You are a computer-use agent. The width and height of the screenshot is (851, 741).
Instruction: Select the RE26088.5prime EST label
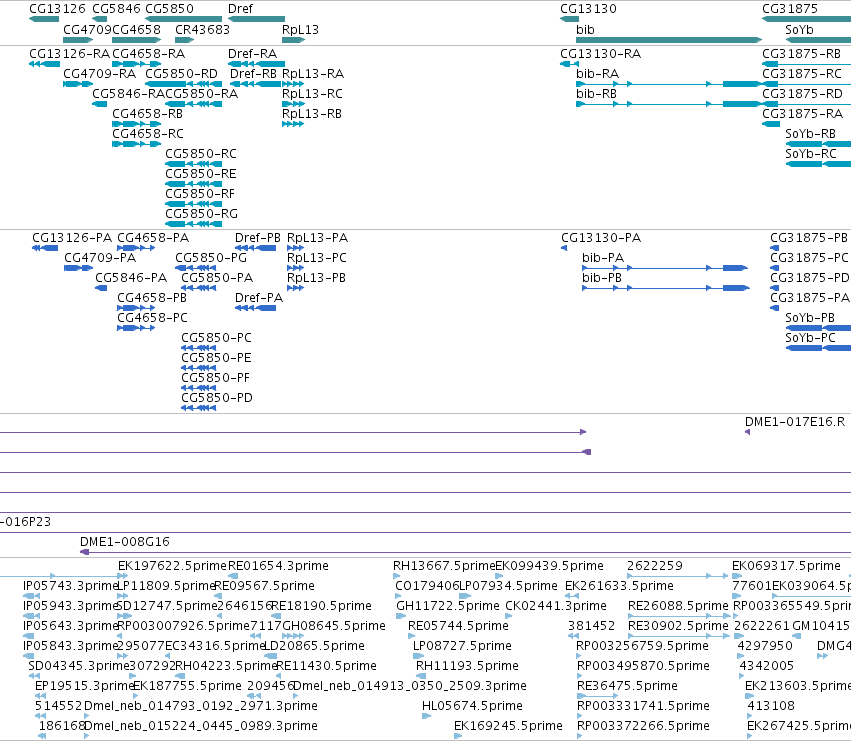click(x=678, y=606)
